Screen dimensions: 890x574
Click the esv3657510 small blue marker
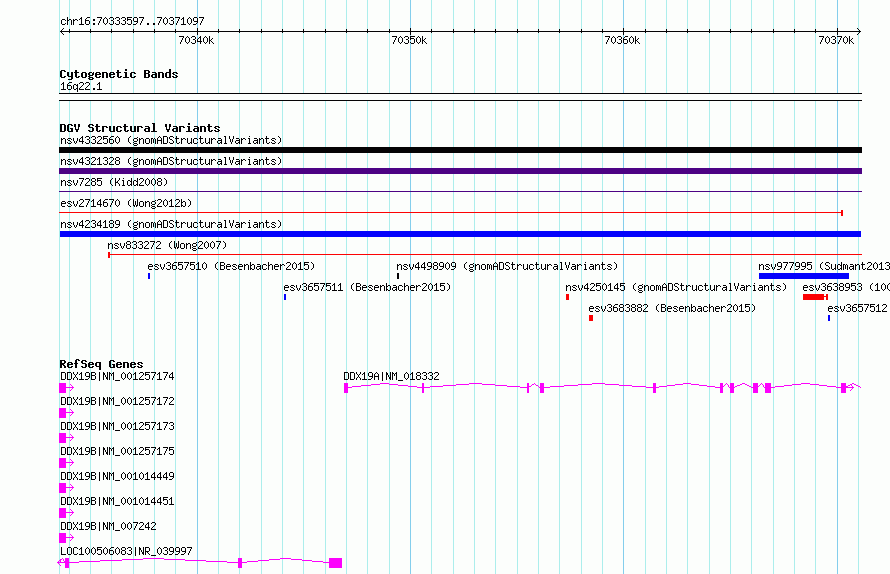coord(149,276)
